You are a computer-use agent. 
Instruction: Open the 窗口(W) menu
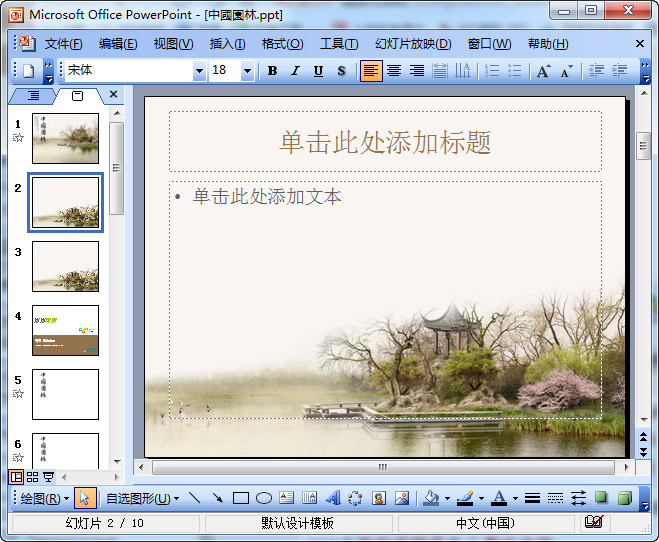click(489, 44)
